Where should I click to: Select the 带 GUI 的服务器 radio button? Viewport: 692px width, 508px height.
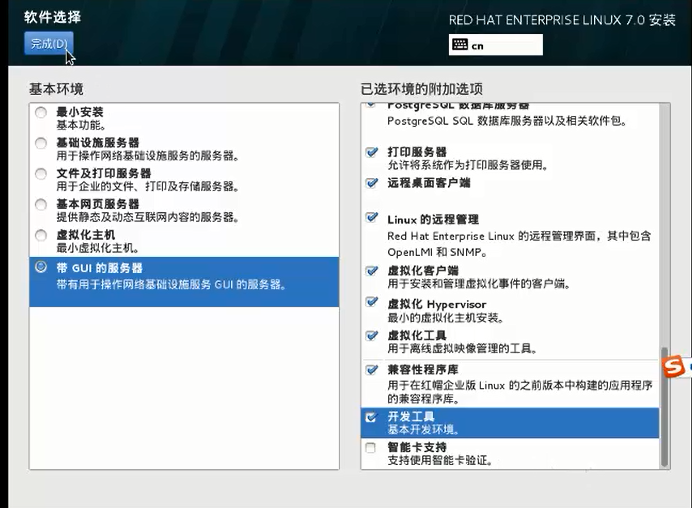(x=41, y=267)
